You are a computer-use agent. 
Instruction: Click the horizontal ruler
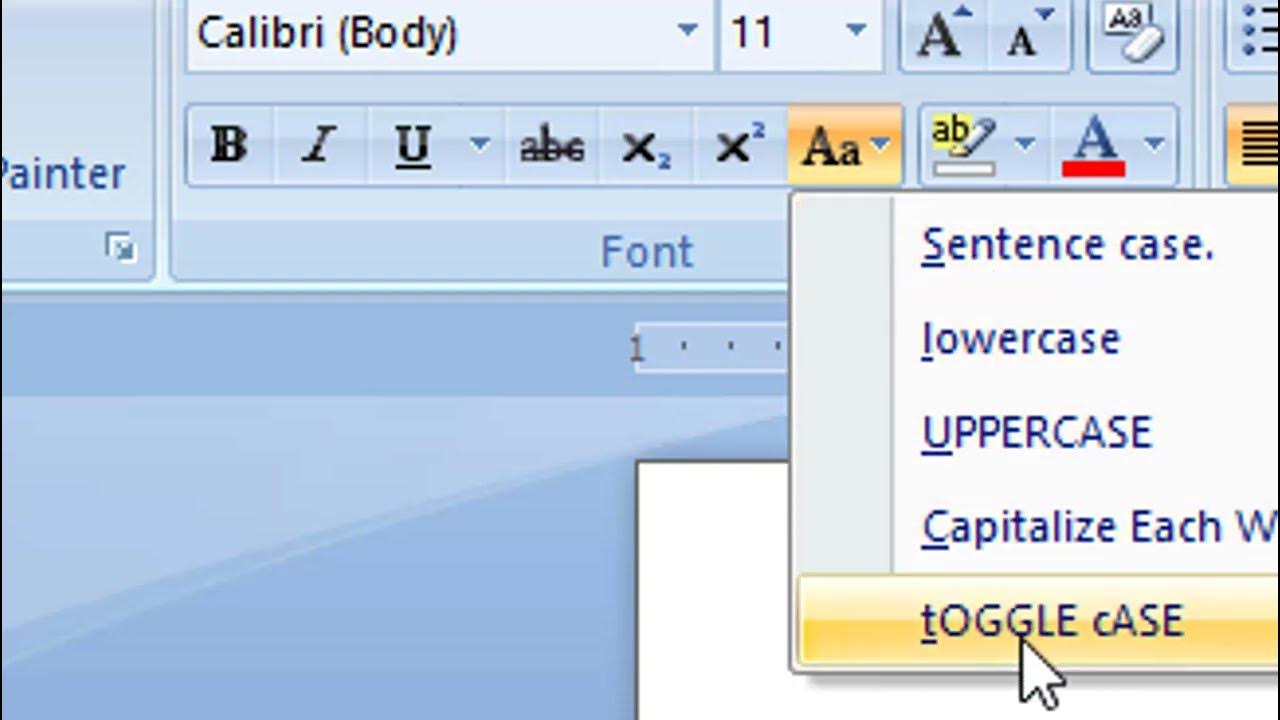coord(712,349)
